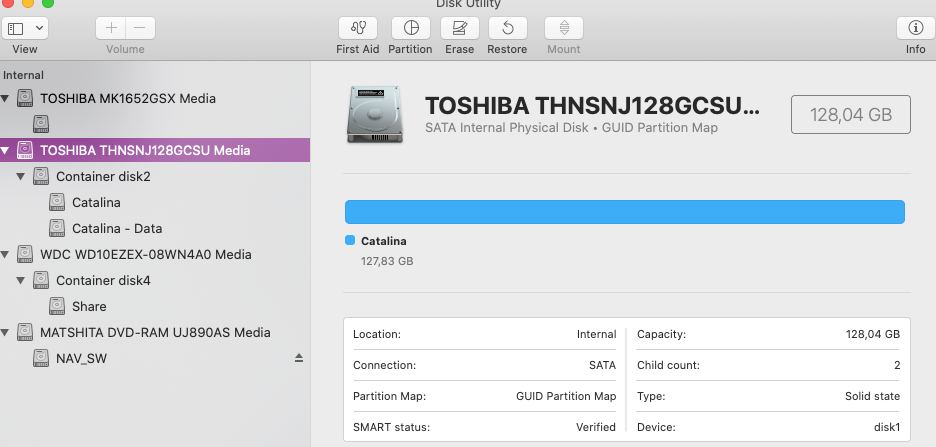Remove a volume with the minus button
The width and height of the screenshot is (936, 447).
(x=140, y=27)
